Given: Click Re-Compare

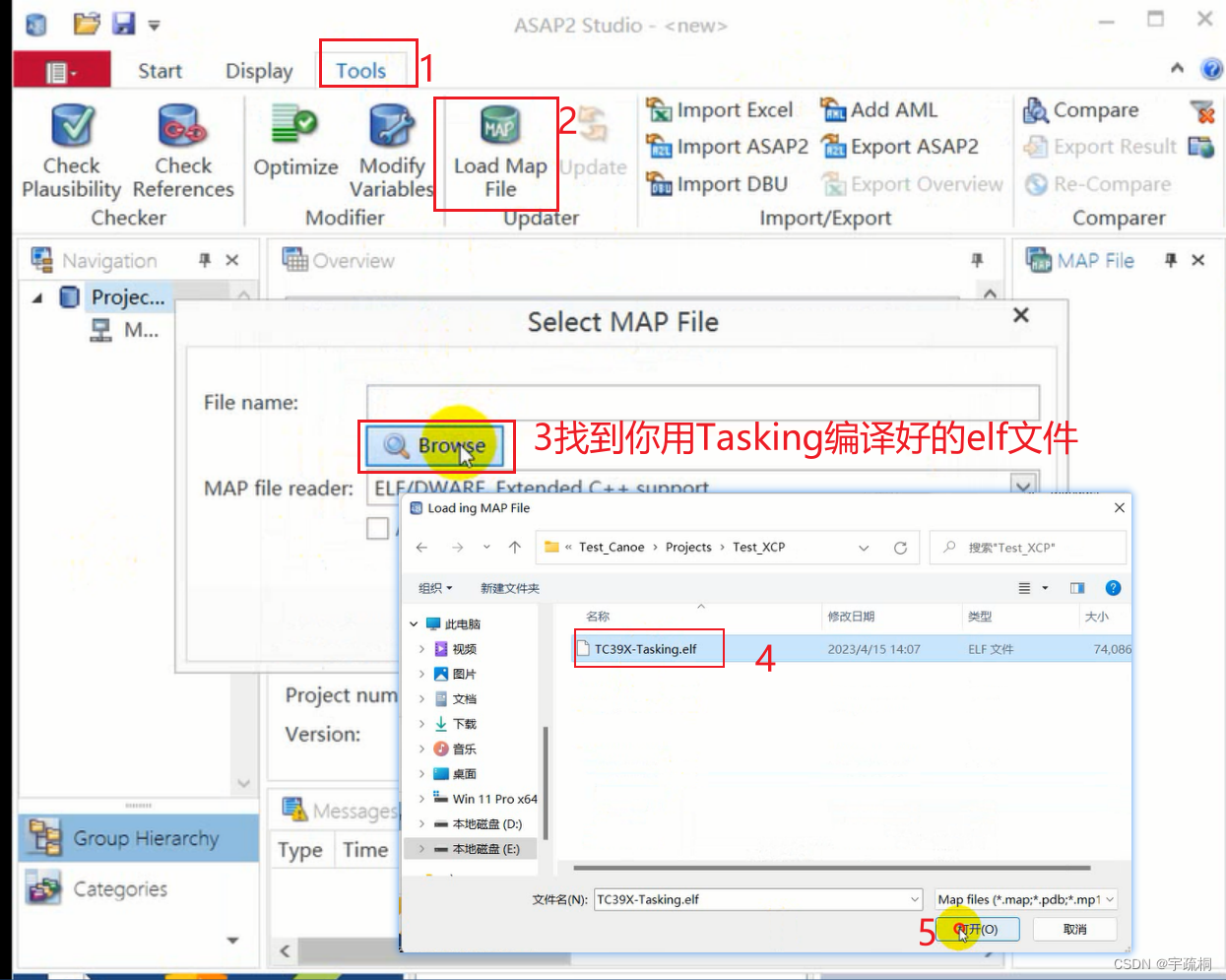Looking at the screenshot, I should 1097,184.
